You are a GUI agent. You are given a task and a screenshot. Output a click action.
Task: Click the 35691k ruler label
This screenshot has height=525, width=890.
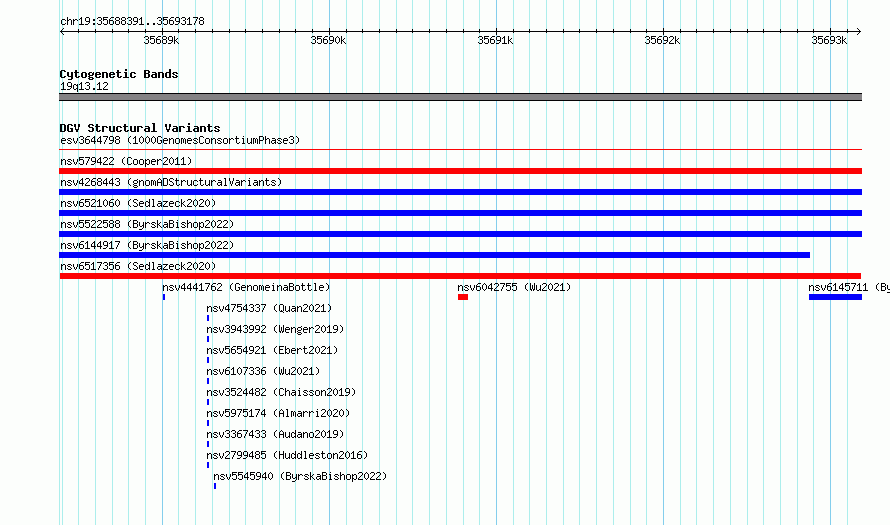tap(495, 40)
